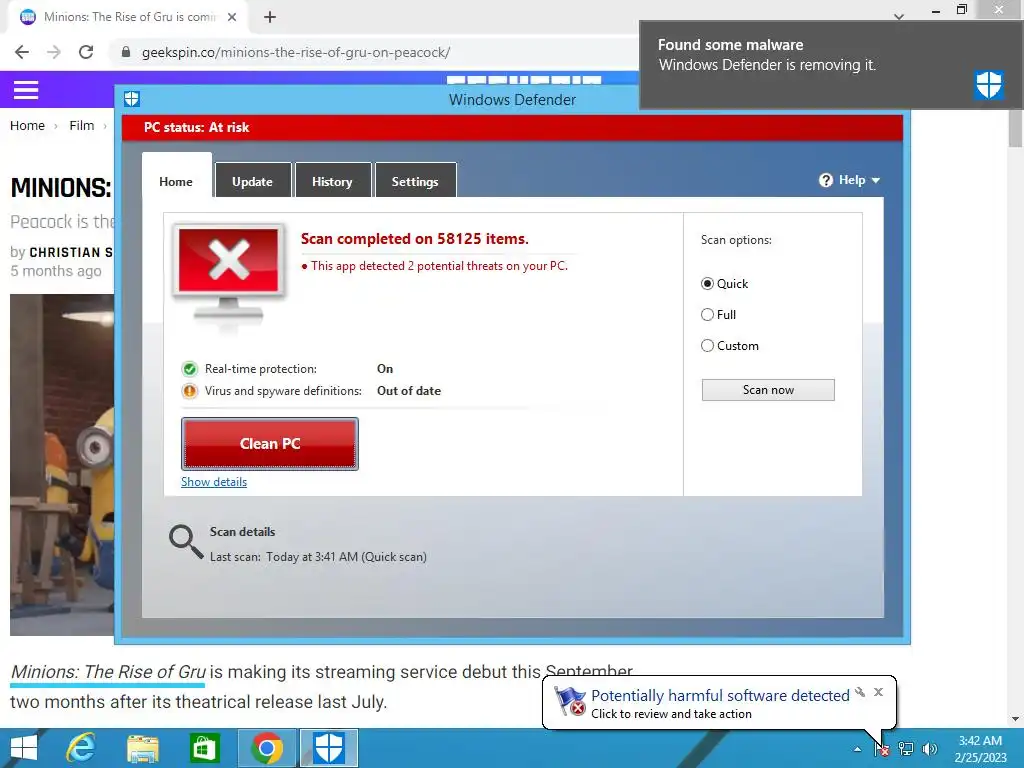The width and height of the screenshot is (1024, 768).
Task: Click the Windows Defender shield in title bar
Action: 132,99
